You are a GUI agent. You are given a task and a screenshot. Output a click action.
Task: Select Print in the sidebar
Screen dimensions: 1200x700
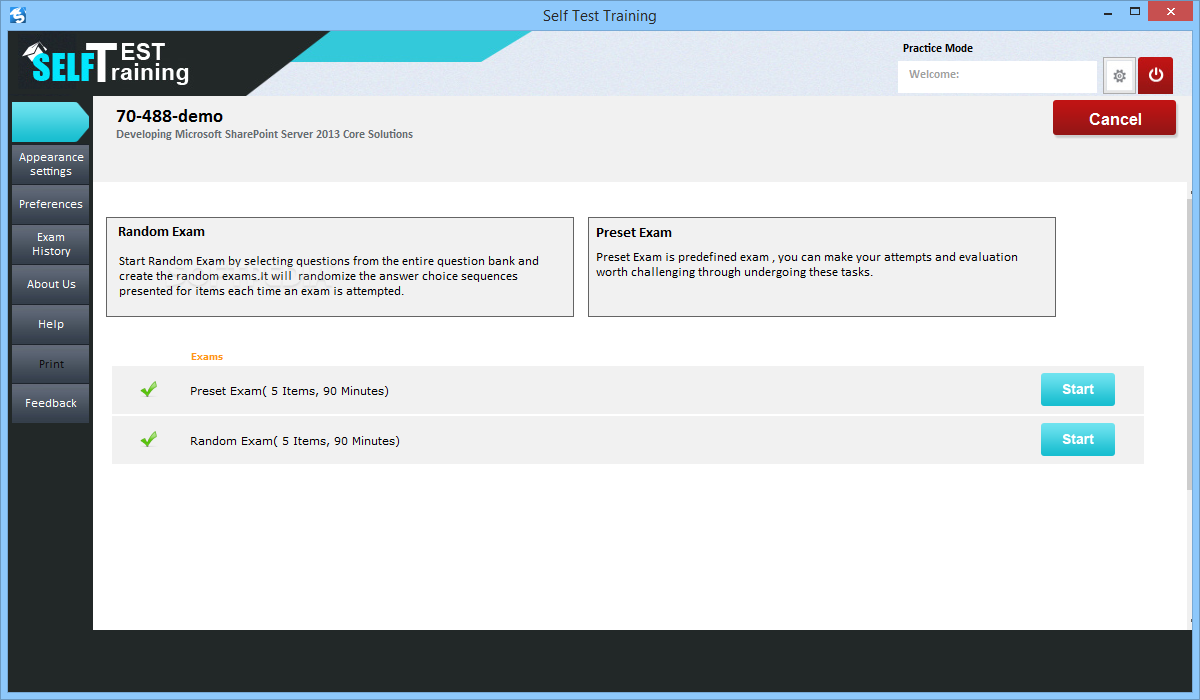tap(51, 364)
